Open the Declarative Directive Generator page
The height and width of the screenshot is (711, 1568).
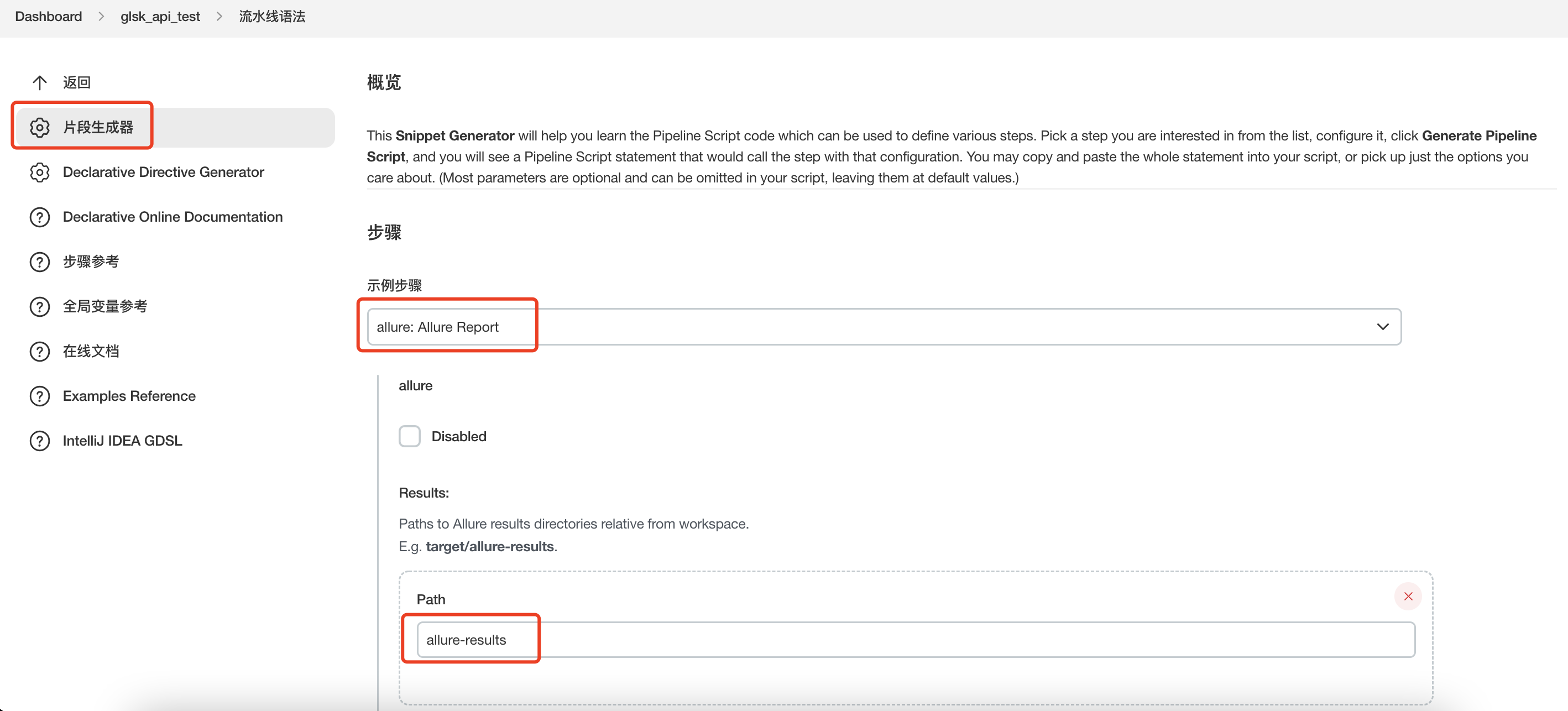tap(163, 172)
